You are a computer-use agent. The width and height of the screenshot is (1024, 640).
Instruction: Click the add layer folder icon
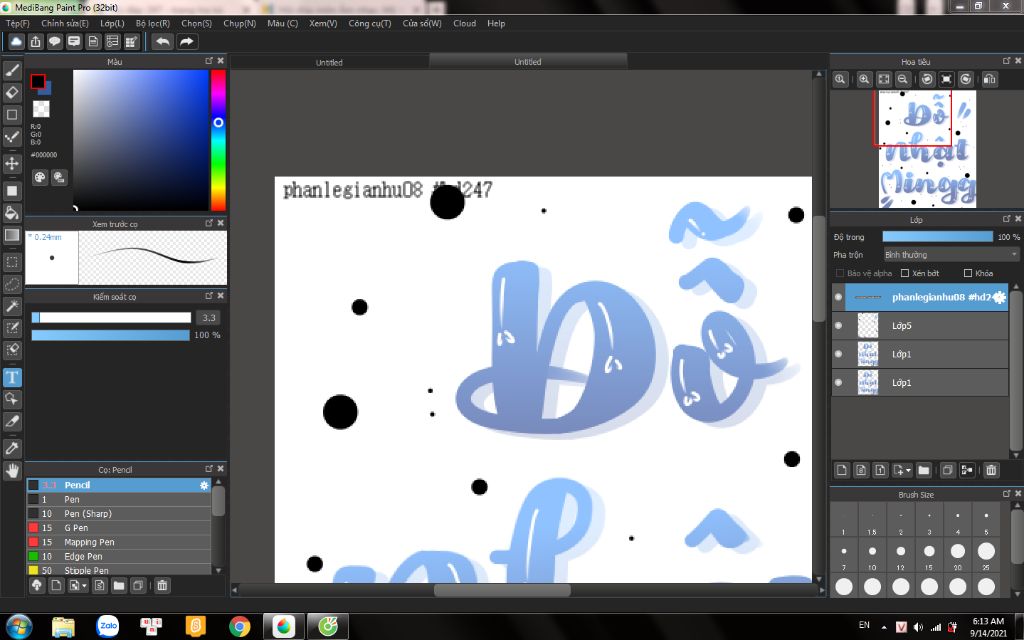tap(923, 470)
